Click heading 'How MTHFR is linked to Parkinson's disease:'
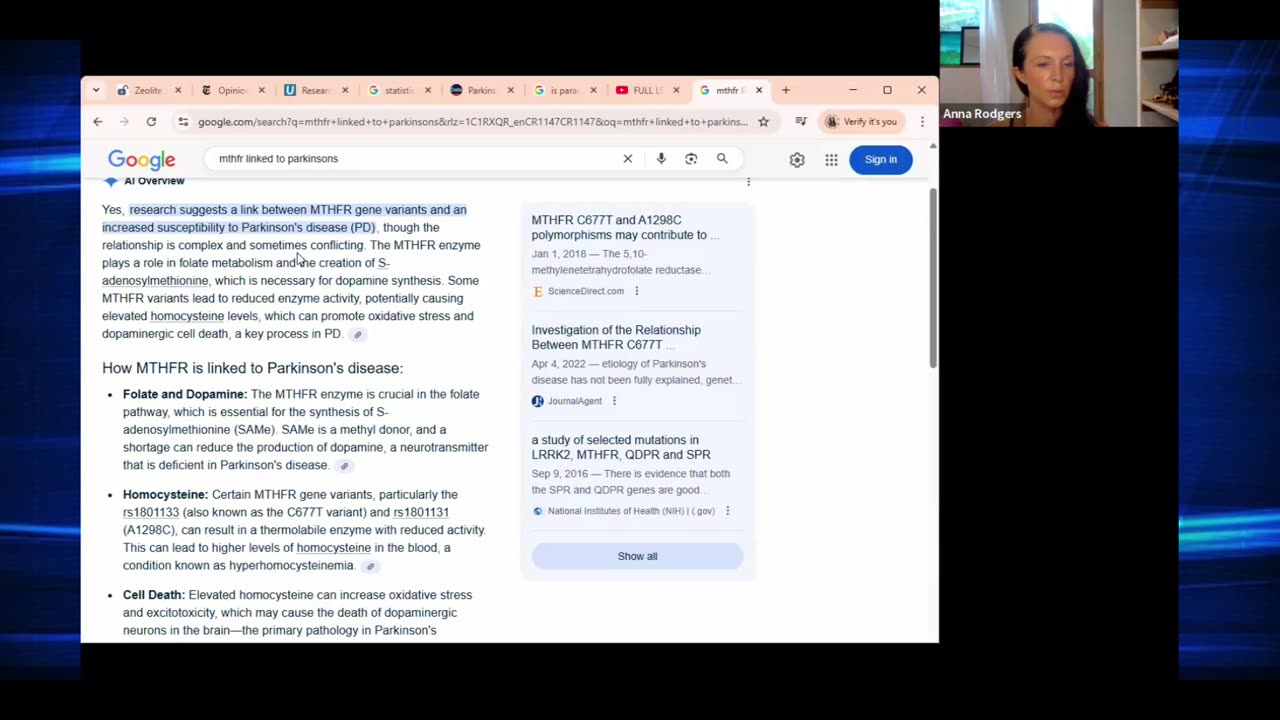1280x720 pixels. click(252, 369)
